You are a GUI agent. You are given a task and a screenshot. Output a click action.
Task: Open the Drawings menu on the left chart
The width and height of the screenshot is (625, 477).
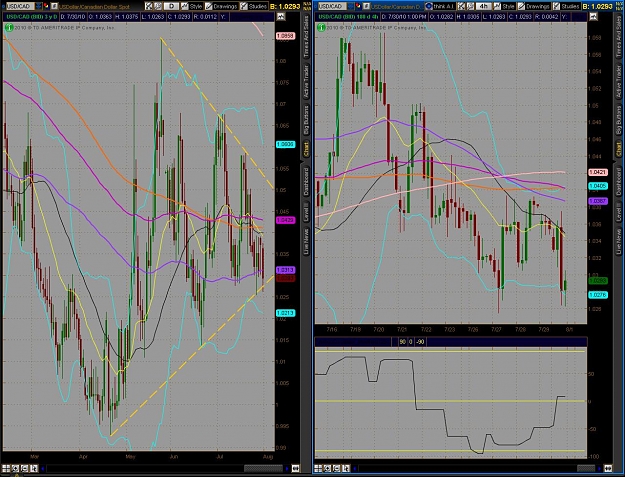(222, 6)
